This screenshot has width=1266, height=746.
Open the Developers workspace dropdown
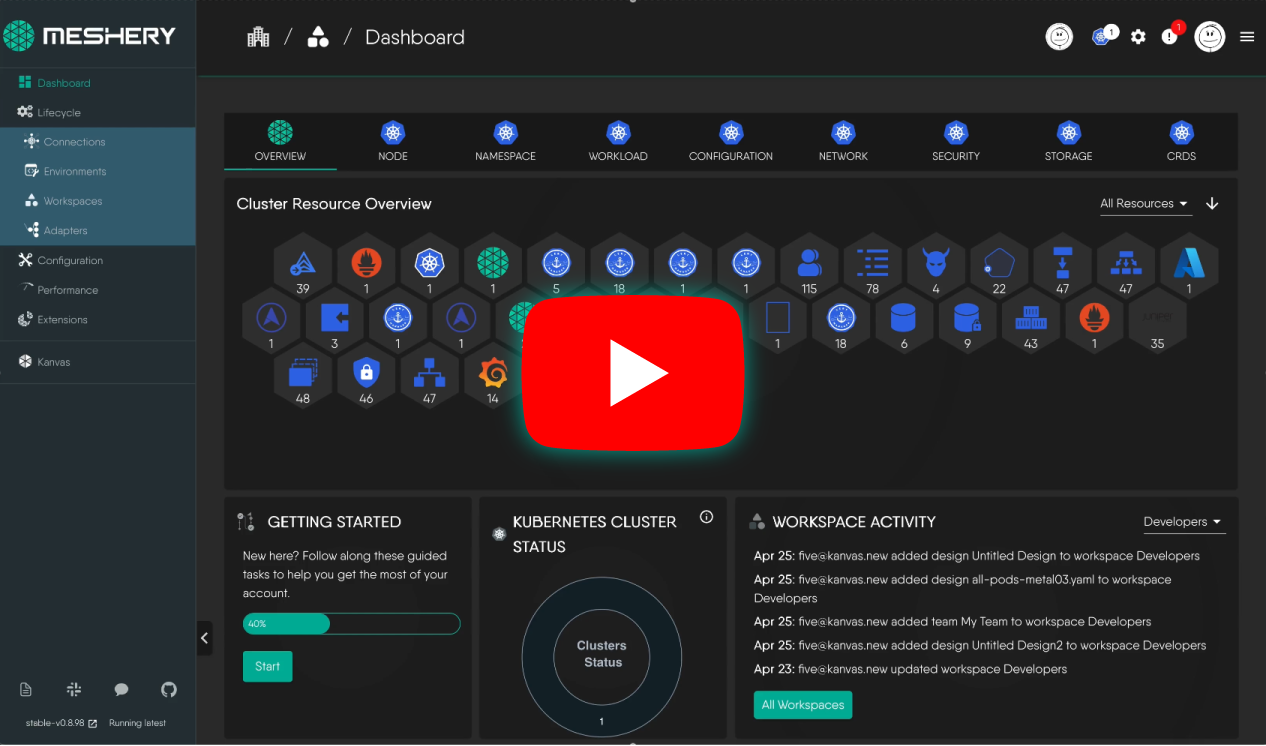click(x=1184, y=521)
